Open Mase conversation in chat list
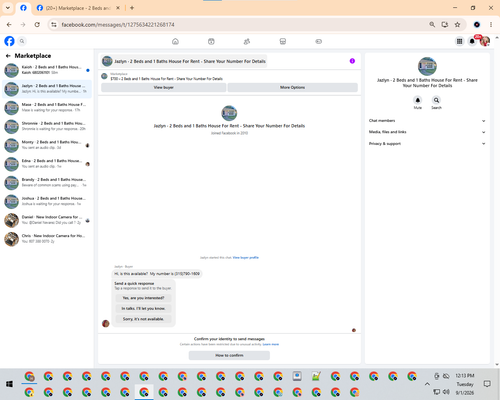 tap(47, 108)
